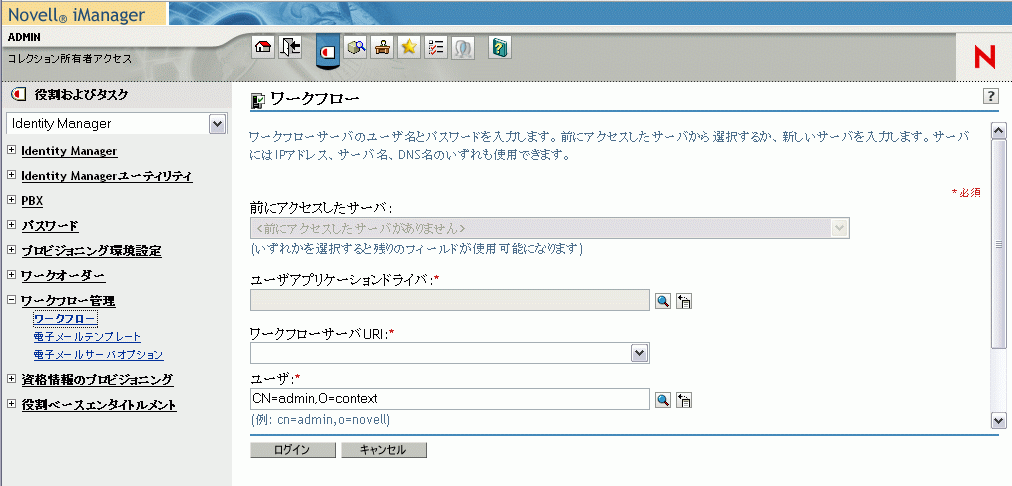Image resolution: width=1012 pixels, height=486 pixels.
Task: Click the page help question mark button
Action: pyautogui.click(x=991, y=97)
